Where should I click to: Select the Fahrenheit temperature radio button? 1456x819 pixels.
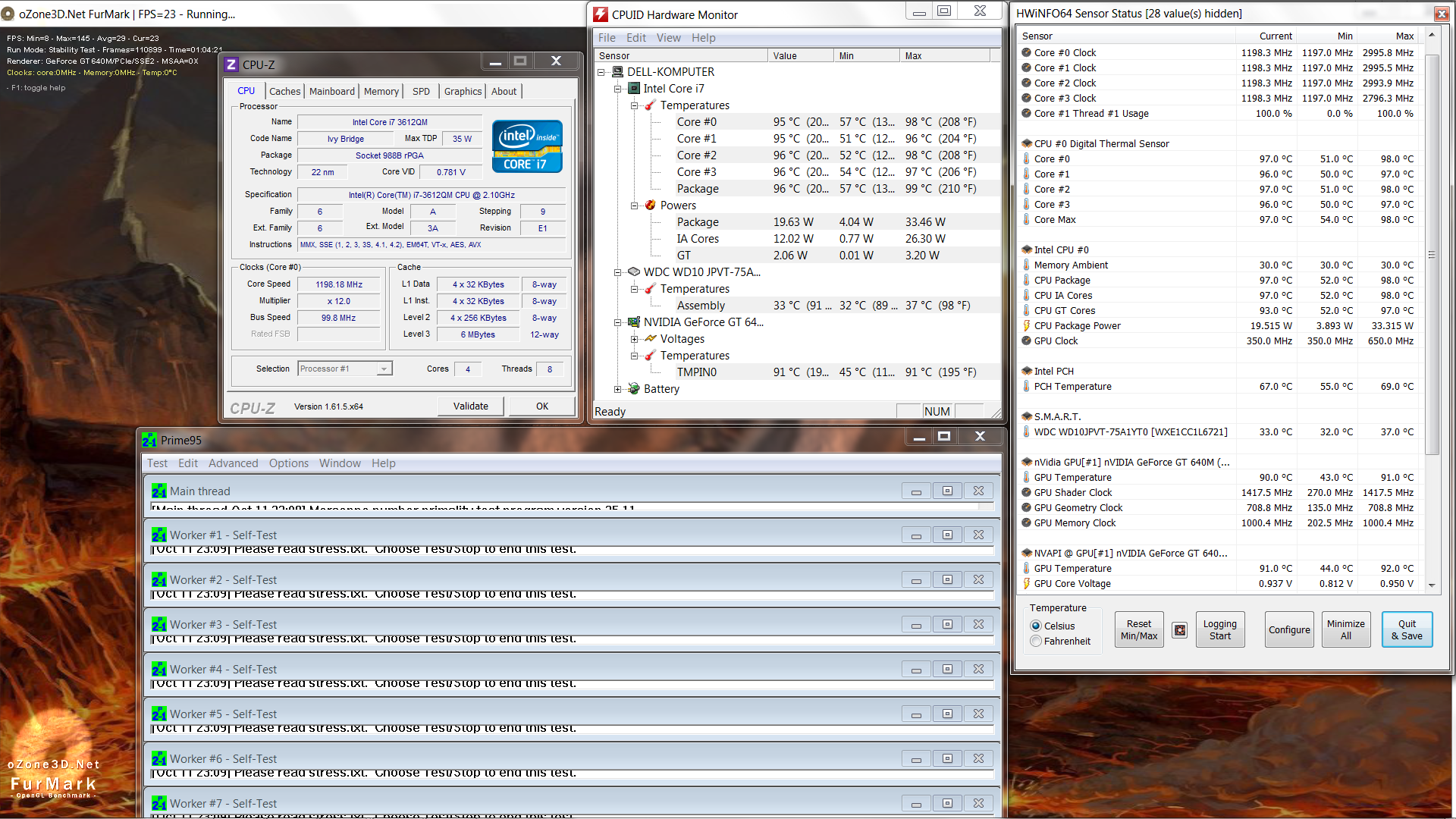(x=1036, y=642)
